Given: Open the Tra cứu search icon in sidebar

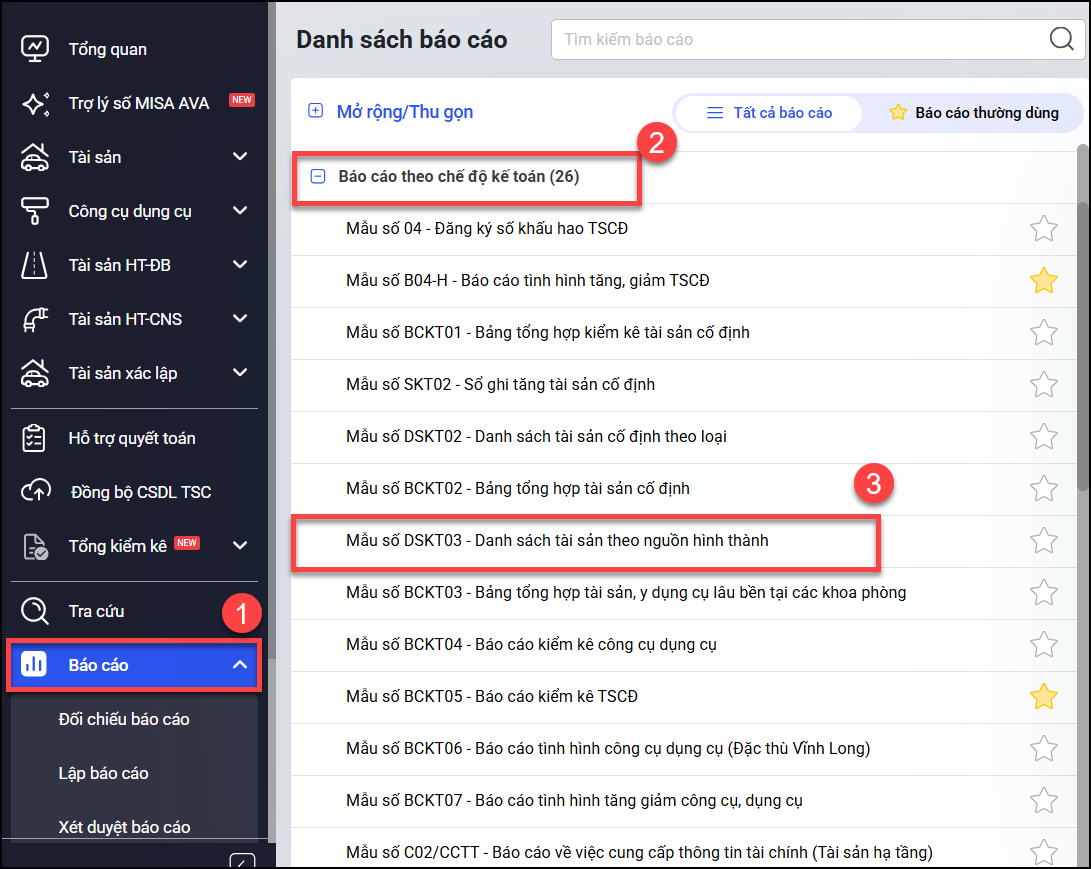Looking at the screenshot, I should (35, 611).
